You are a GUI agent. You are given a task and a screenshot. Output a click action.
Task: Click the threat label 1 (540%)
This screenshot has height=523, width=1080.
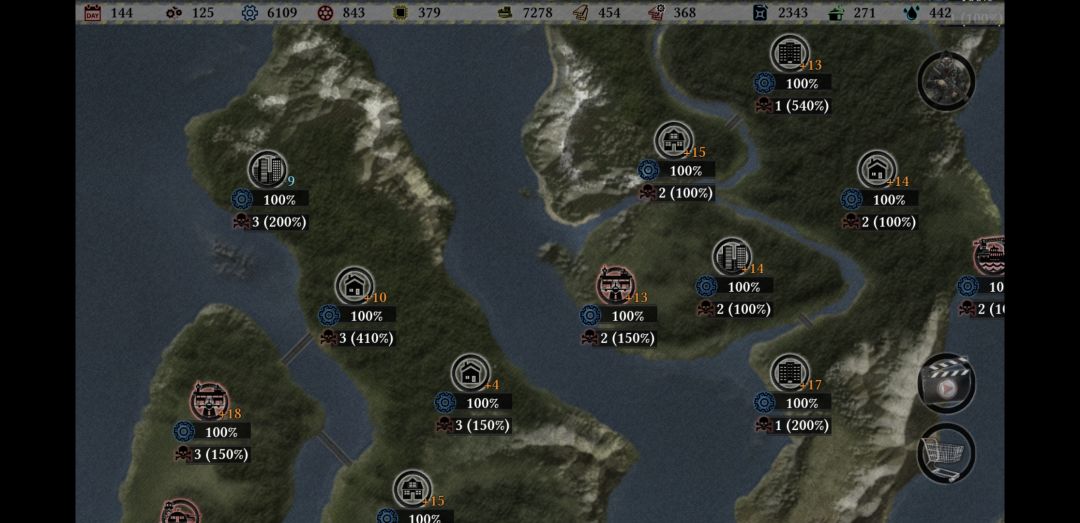pos(802,106)
